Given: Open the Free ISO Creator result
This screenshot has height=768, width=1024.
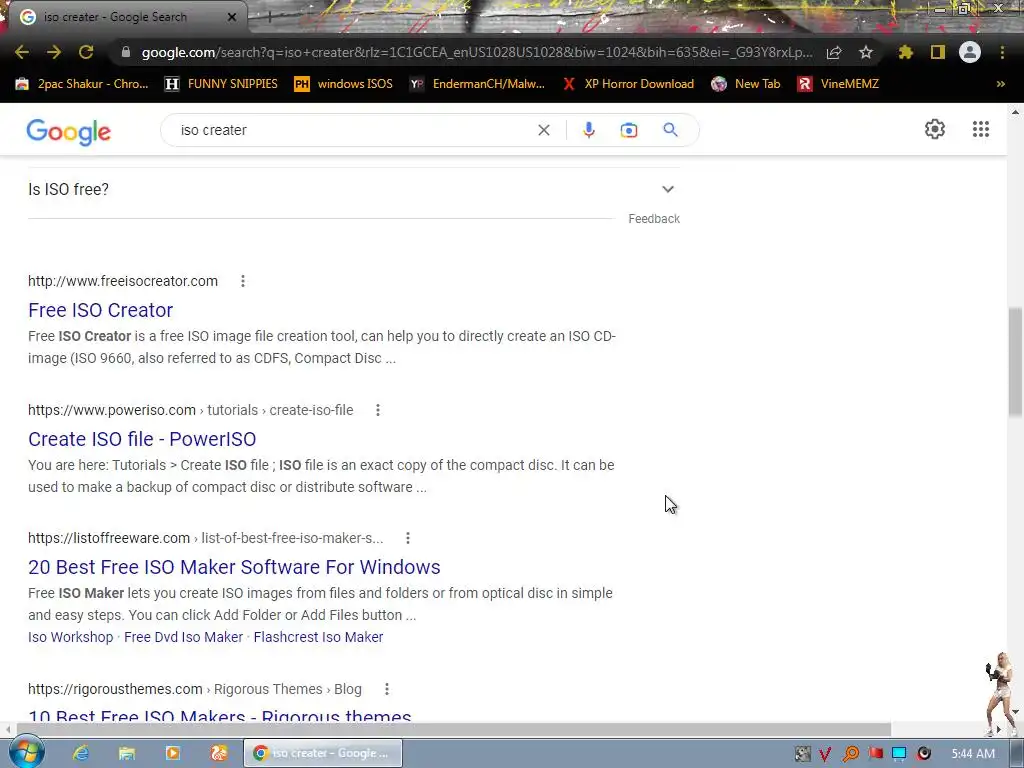Looking at the screenshot, I should [101, 310].
